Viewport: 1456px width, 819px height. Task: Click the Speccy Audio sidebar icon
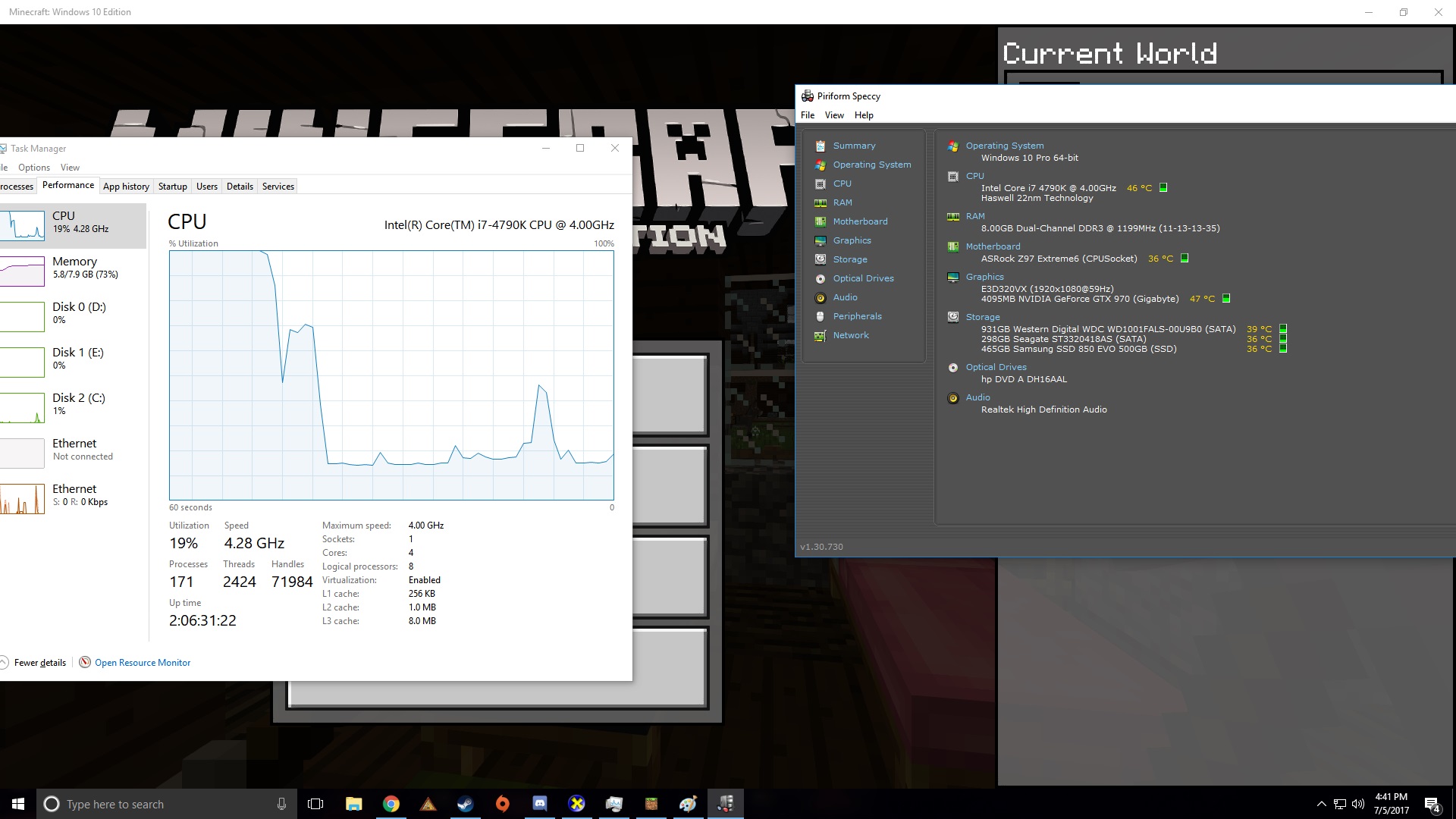[820, 297]
